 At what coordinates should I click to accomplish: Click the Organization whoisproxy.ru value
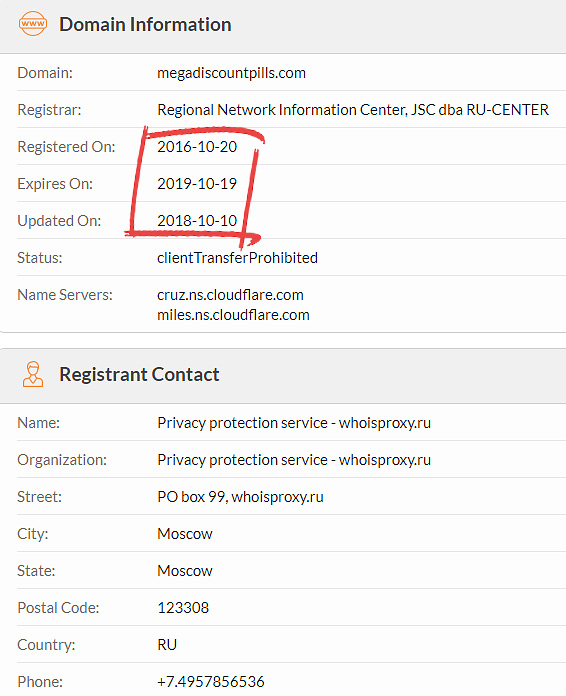click(x=294, y=460)
